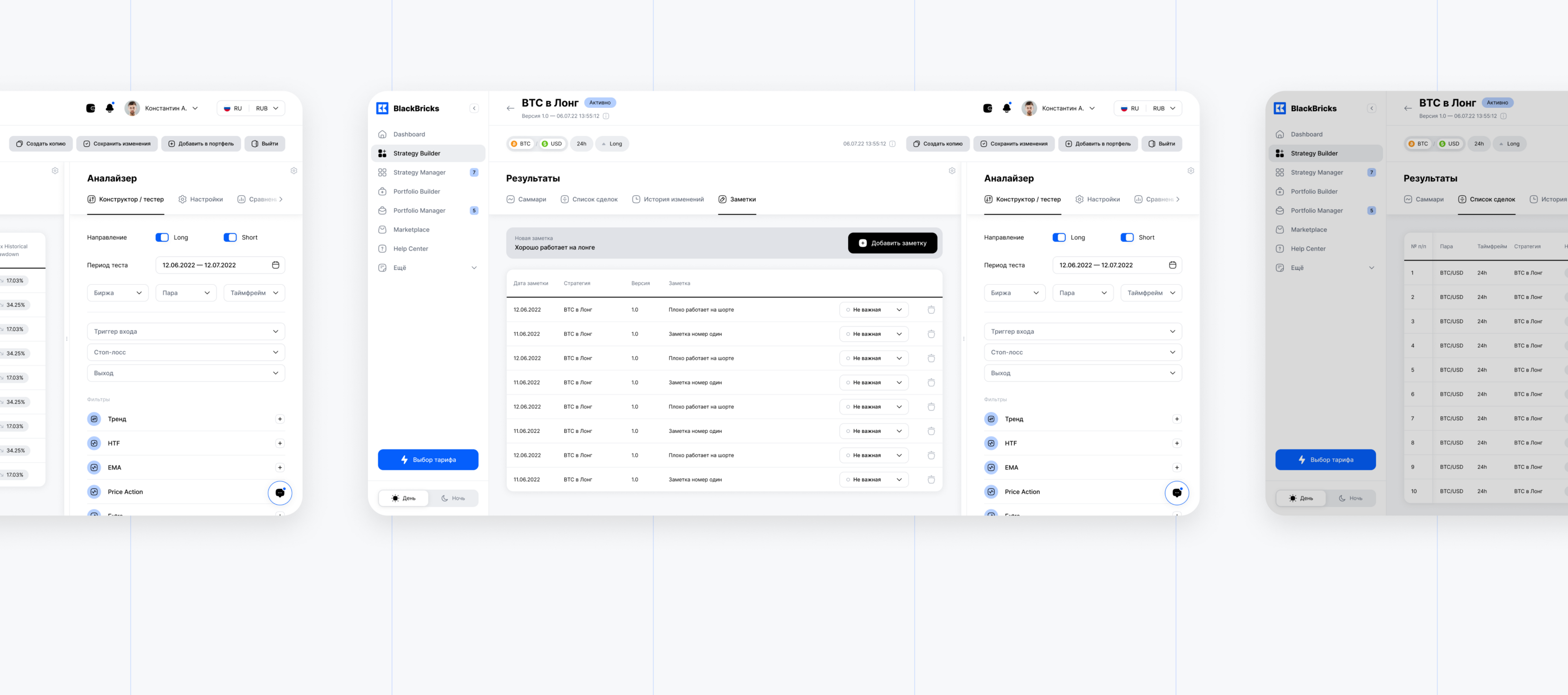
Task: Open settings gear in middle Результаты panel
Action: coord(952,171)
